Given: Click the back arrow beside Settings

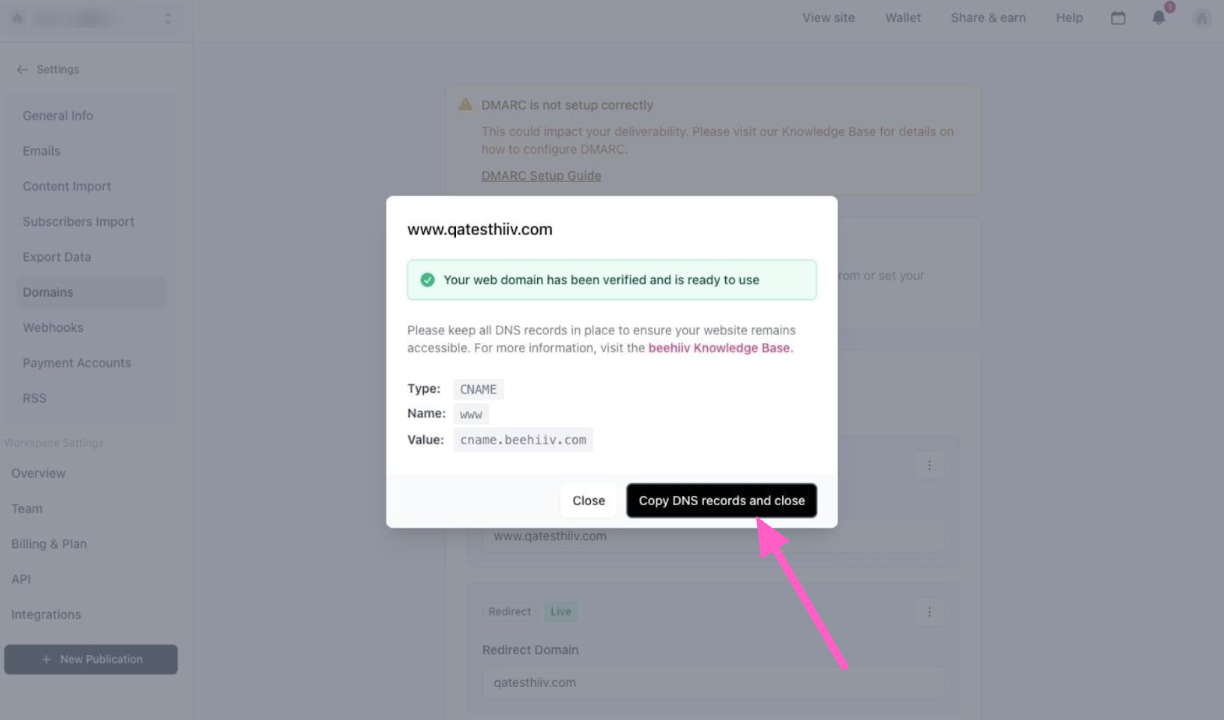Looking at the screenshot, I should [x=22, y=70].
